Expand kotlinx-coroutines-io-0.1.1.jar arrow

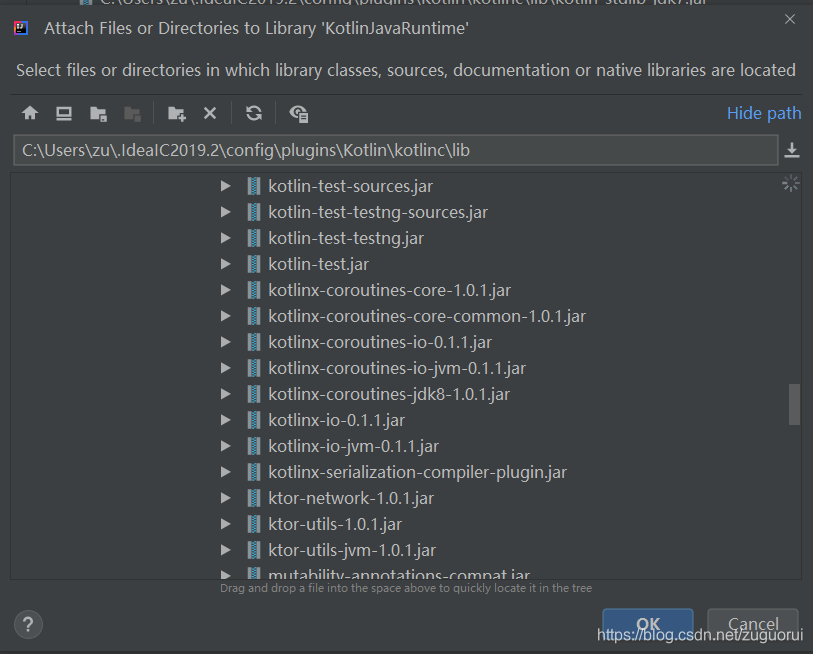tap(226, 342)
